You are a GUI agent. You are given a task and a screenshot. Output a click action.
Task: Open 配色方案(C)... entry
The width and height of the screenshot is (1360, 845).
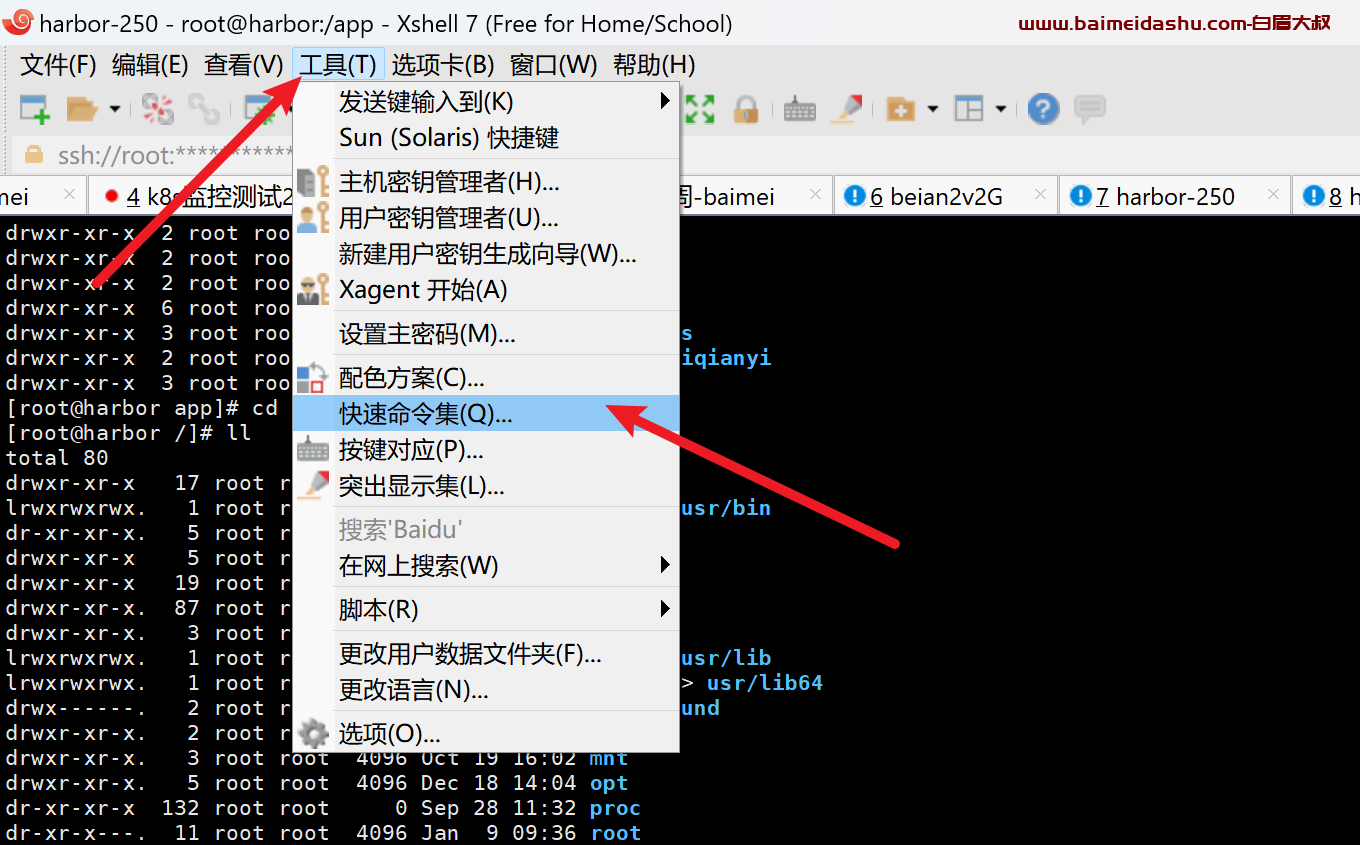[486, 378]
